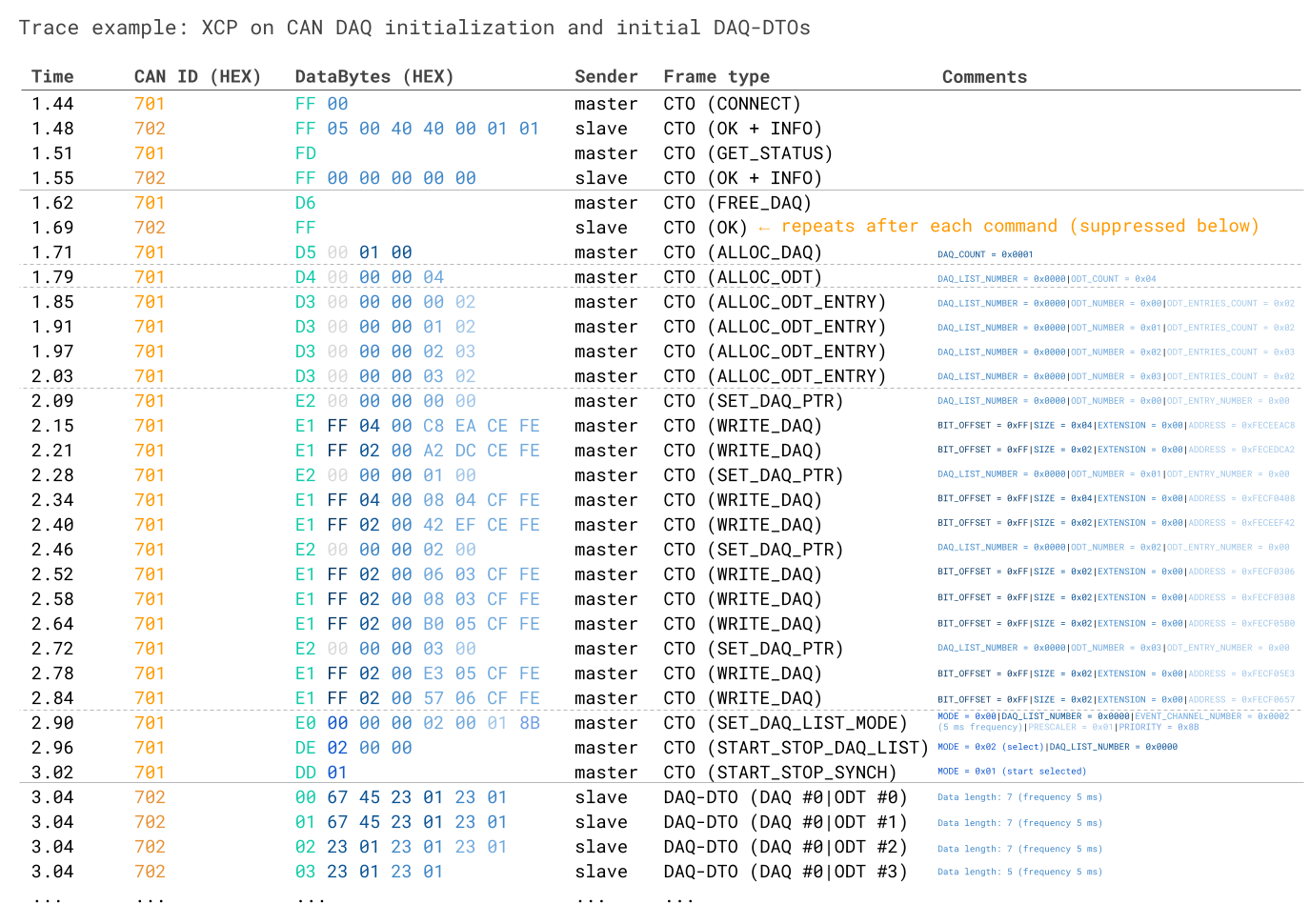Select the 'CTO (CONNECT)' frame type
This screenshot has height=924, width=1310.
[732, 104]
